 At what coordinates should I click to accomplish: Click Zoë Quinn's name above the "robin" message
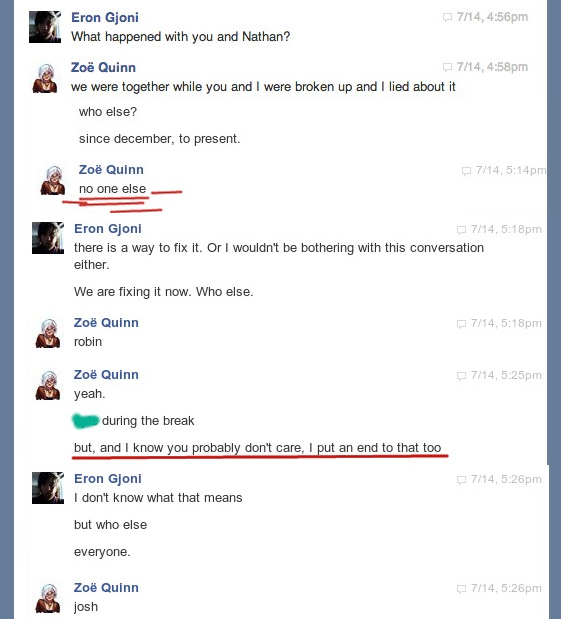tap(106, 323)
